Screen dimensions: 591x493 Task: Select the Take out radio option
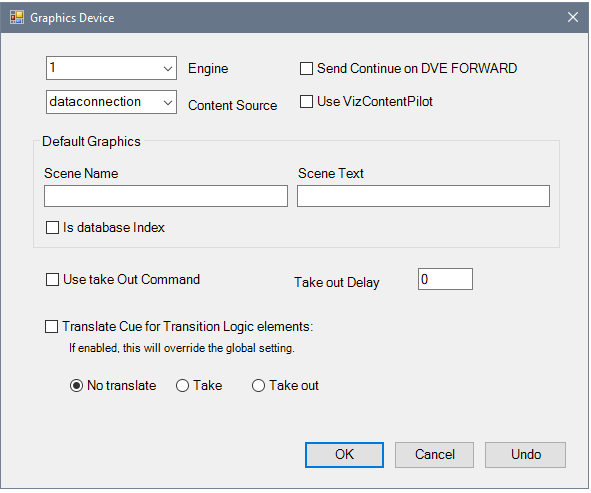pyautogui.click(x=259, y=386)
